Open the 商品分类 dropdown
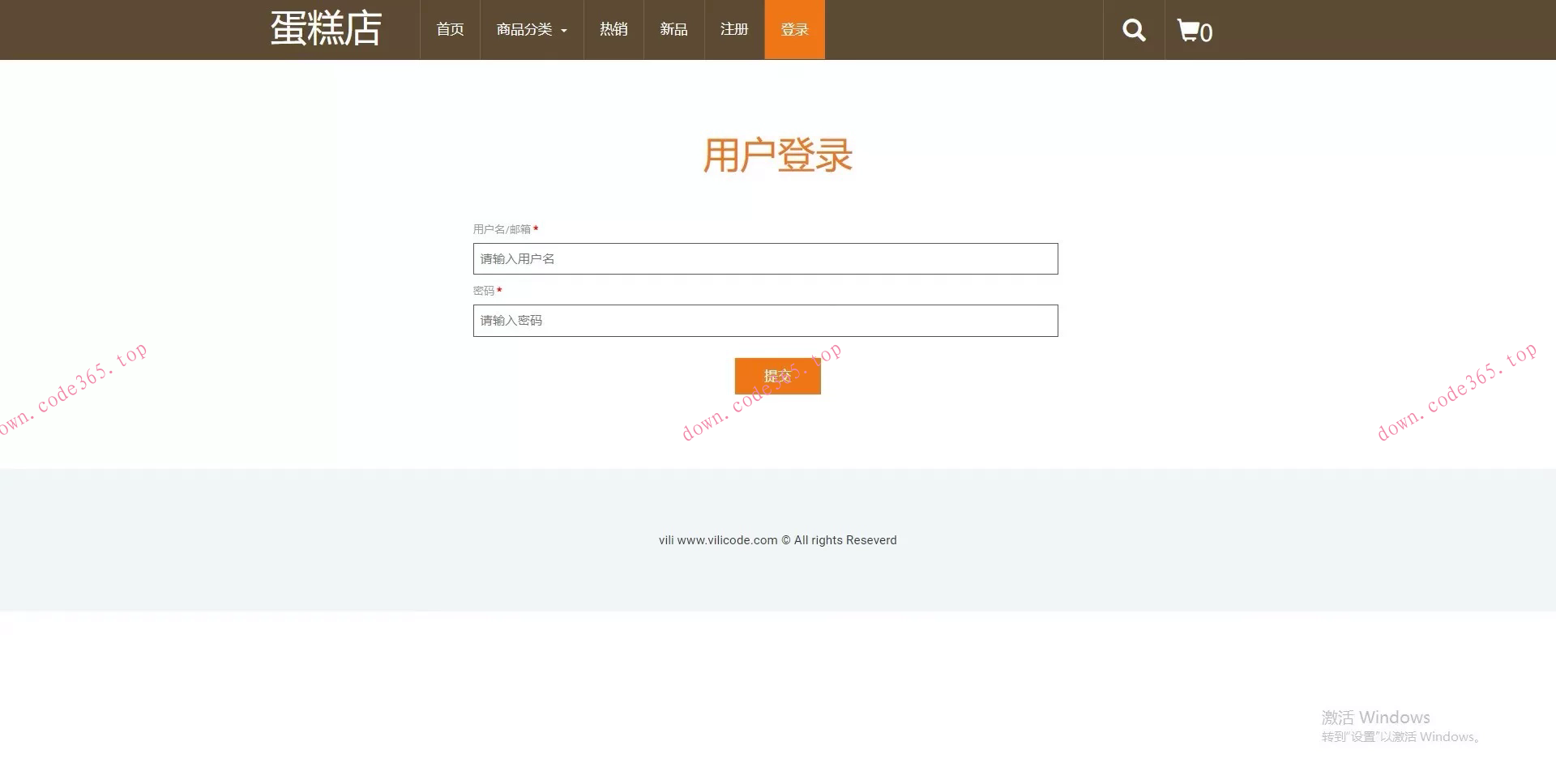The width and height of the screenshot is (1556, 784). [x=523, y=29]
